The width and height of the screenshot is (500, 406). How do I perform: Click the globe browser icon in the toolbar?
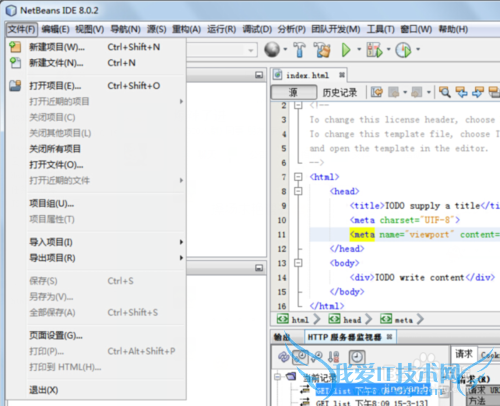pos(272,49)
